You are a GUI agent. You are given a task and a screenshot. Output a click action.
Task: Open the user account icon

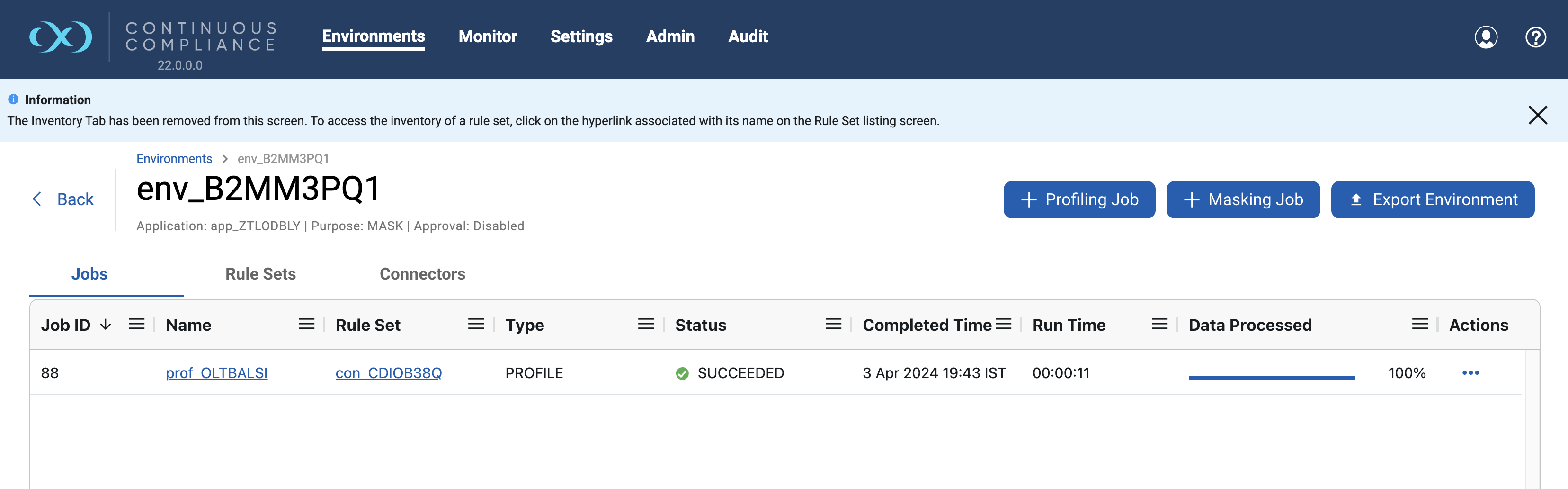(x=1485, y=38)
